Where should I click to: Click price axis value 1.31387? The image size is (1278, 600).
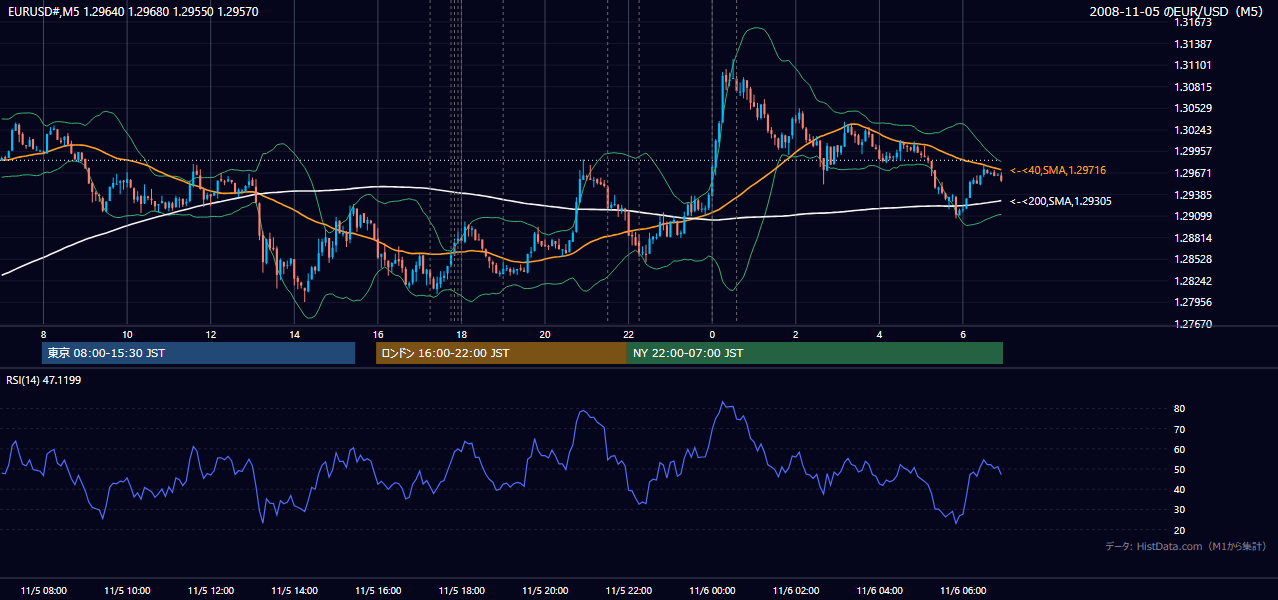pos(1195,44)
